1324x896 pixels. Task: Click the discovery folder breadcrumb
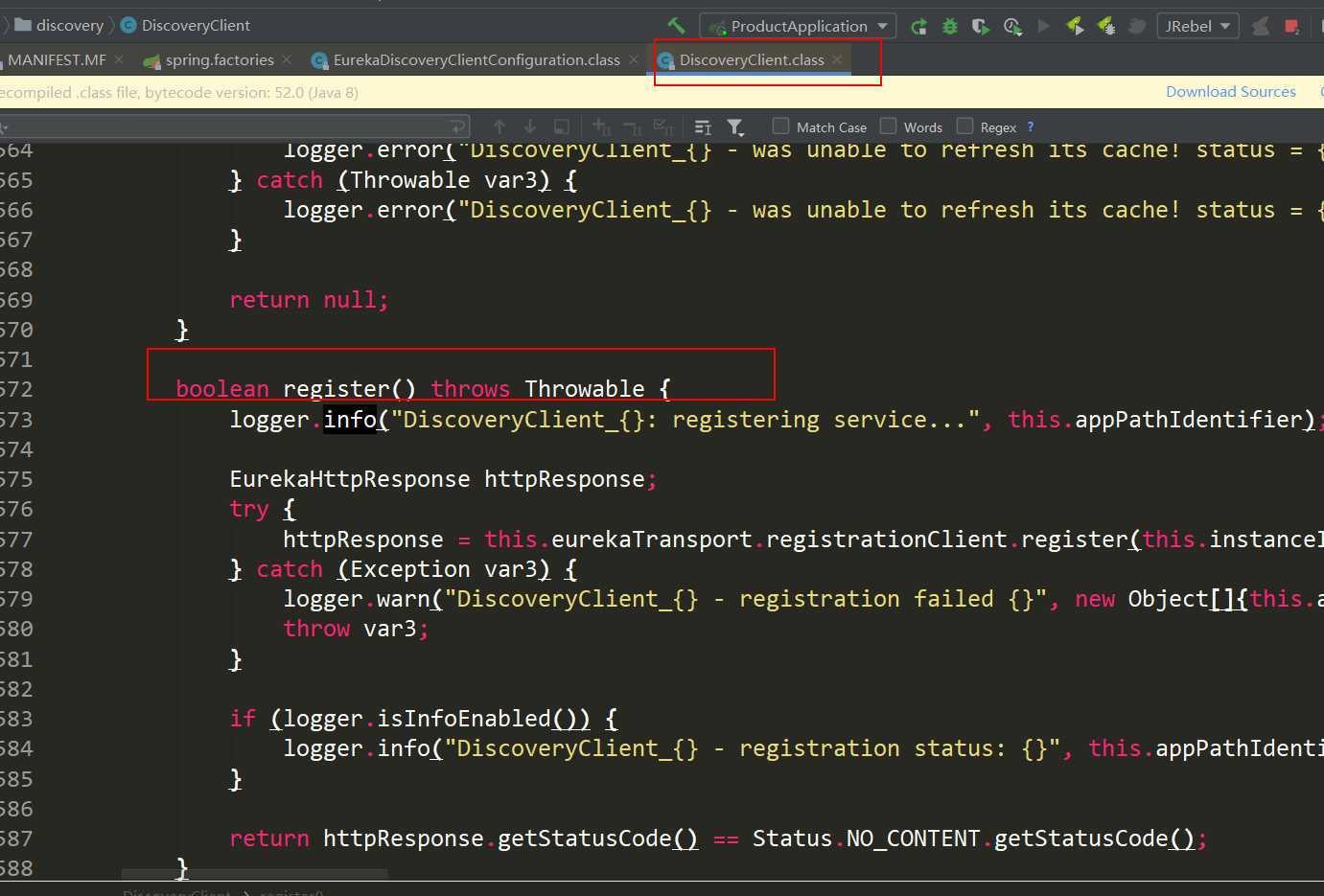(59, 26)
